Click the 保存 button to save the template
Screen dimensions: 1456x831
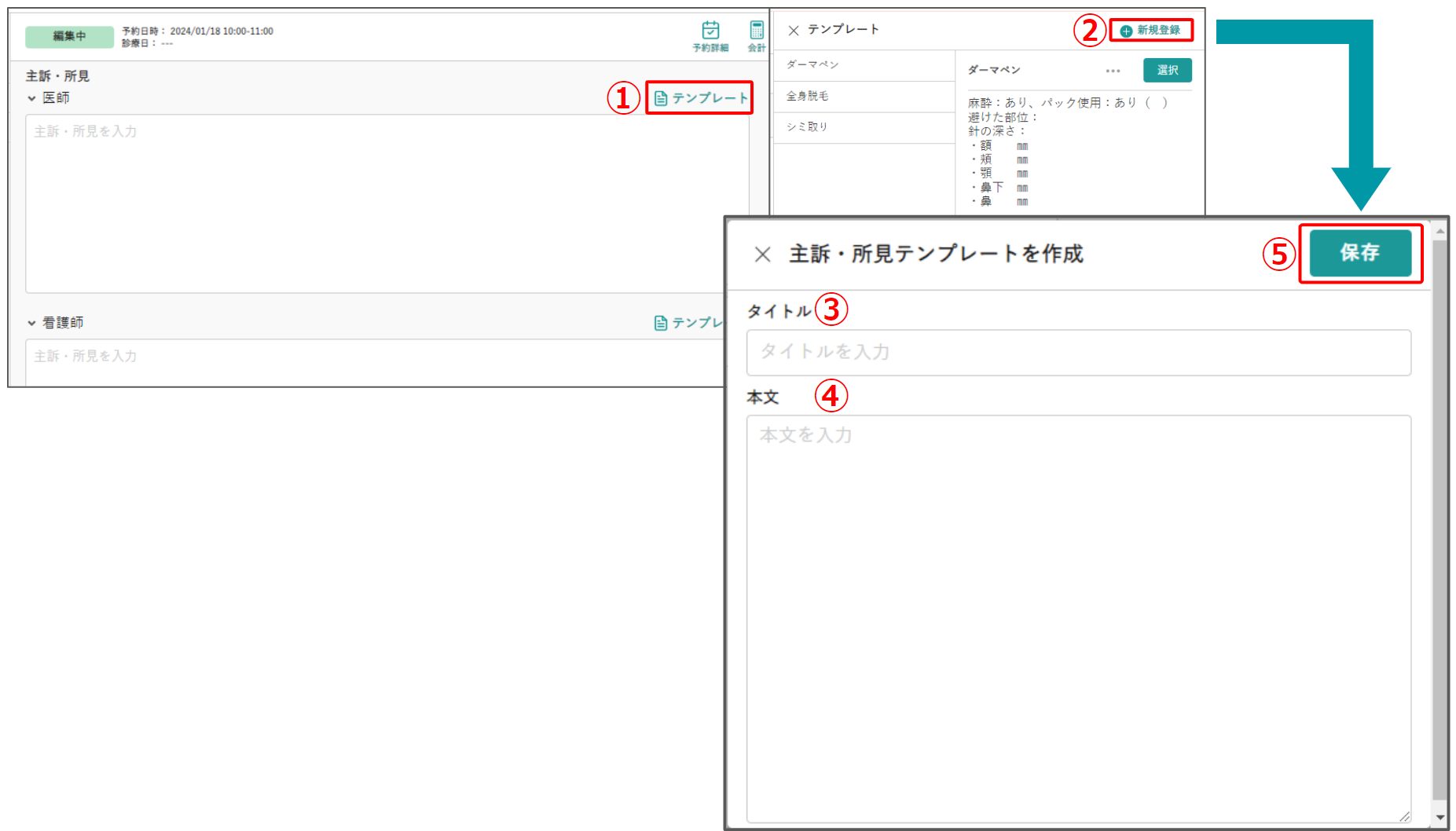1360,253
